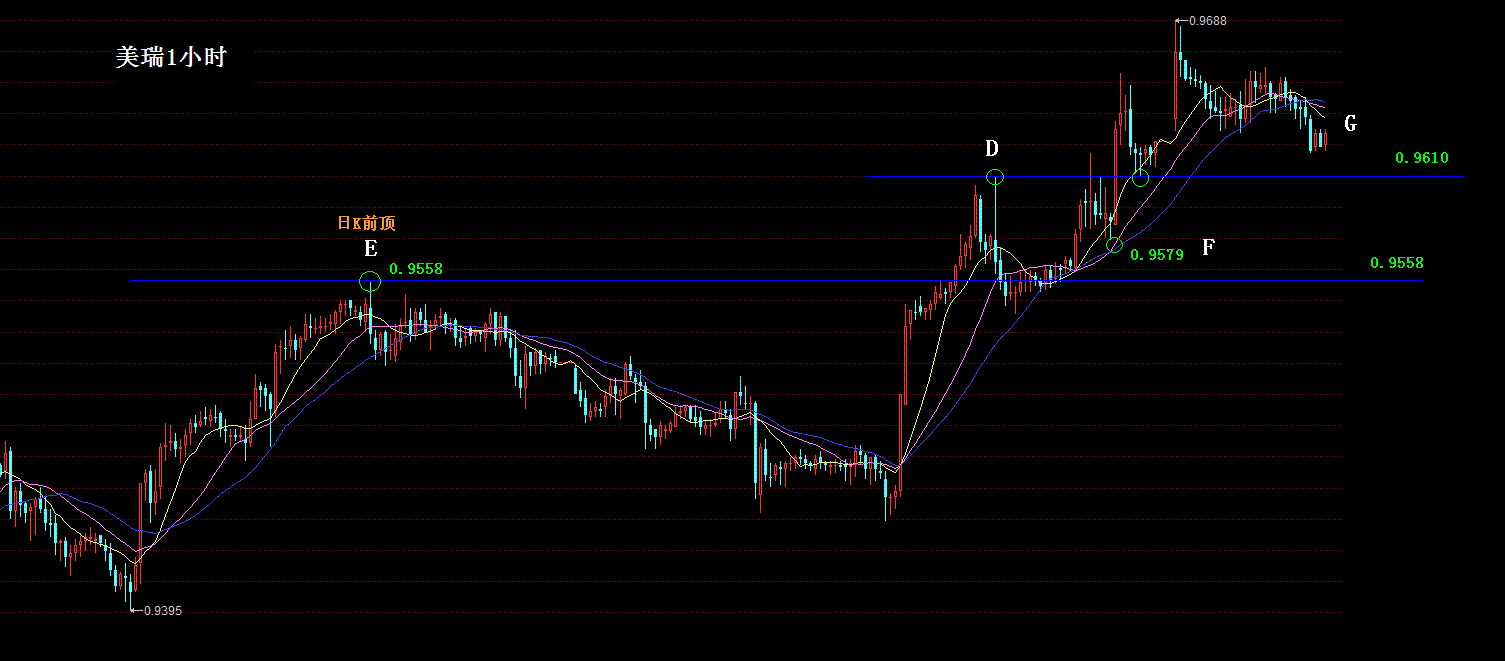Select the 0.9558 label below the 0.9610 label

tap(1397, 263)
